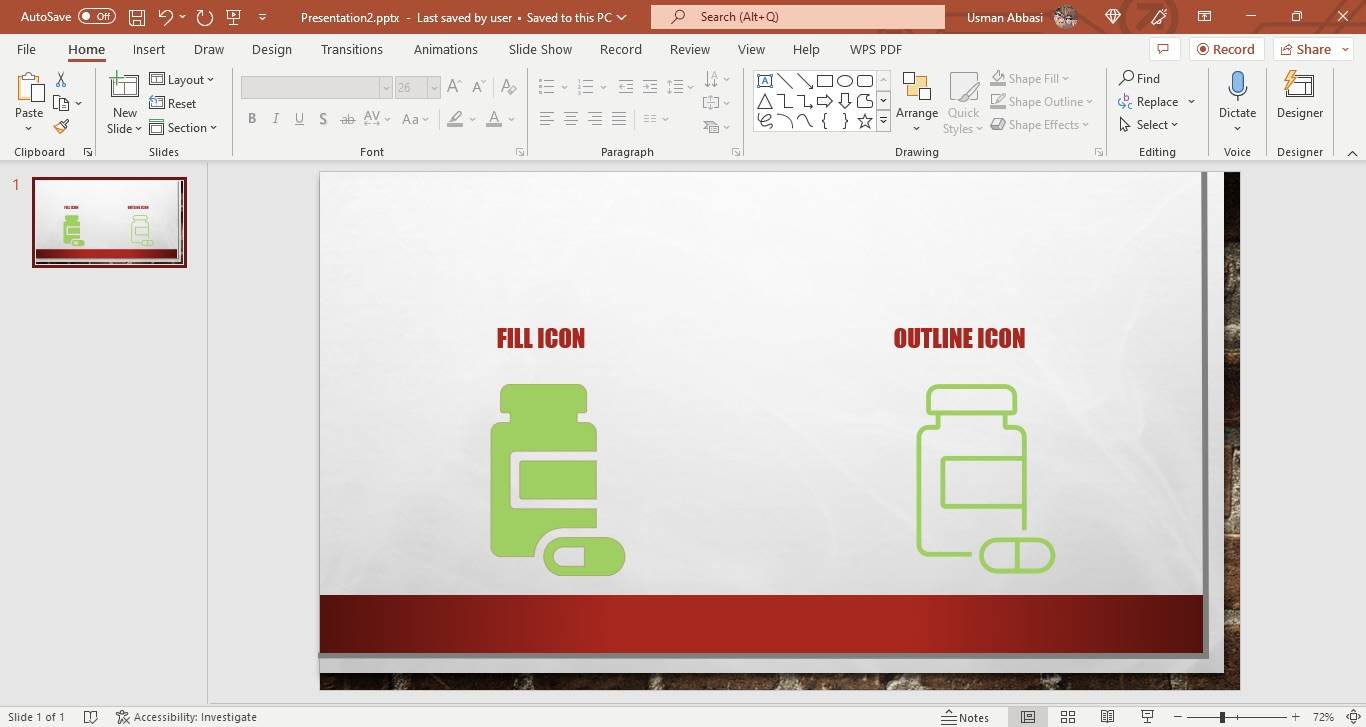This screenshot has height=727, width=1366.
Task: Toggle AutoSave switch off/on
Action: (x=97, y=17)
